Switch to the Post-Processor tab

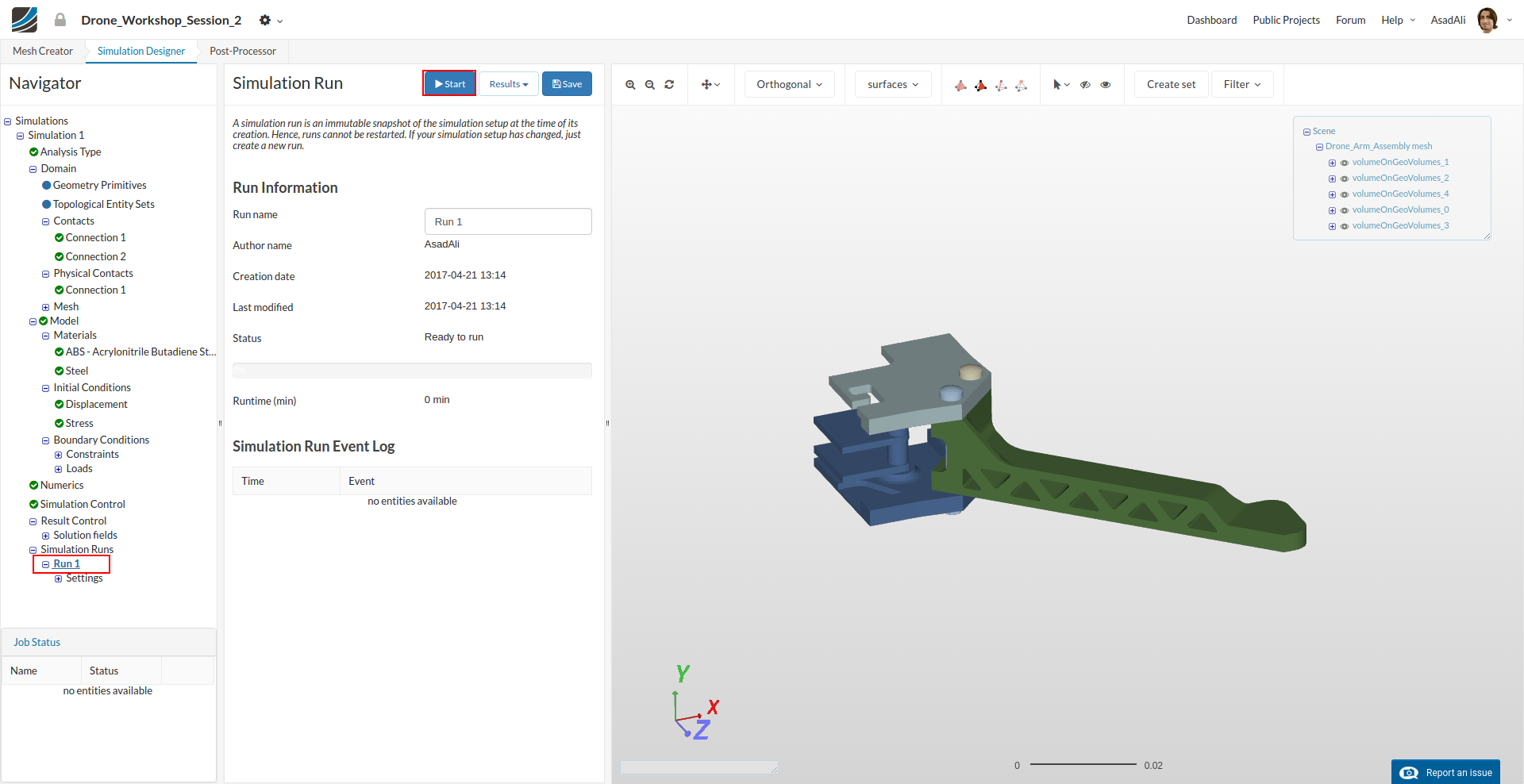[243, 52]
